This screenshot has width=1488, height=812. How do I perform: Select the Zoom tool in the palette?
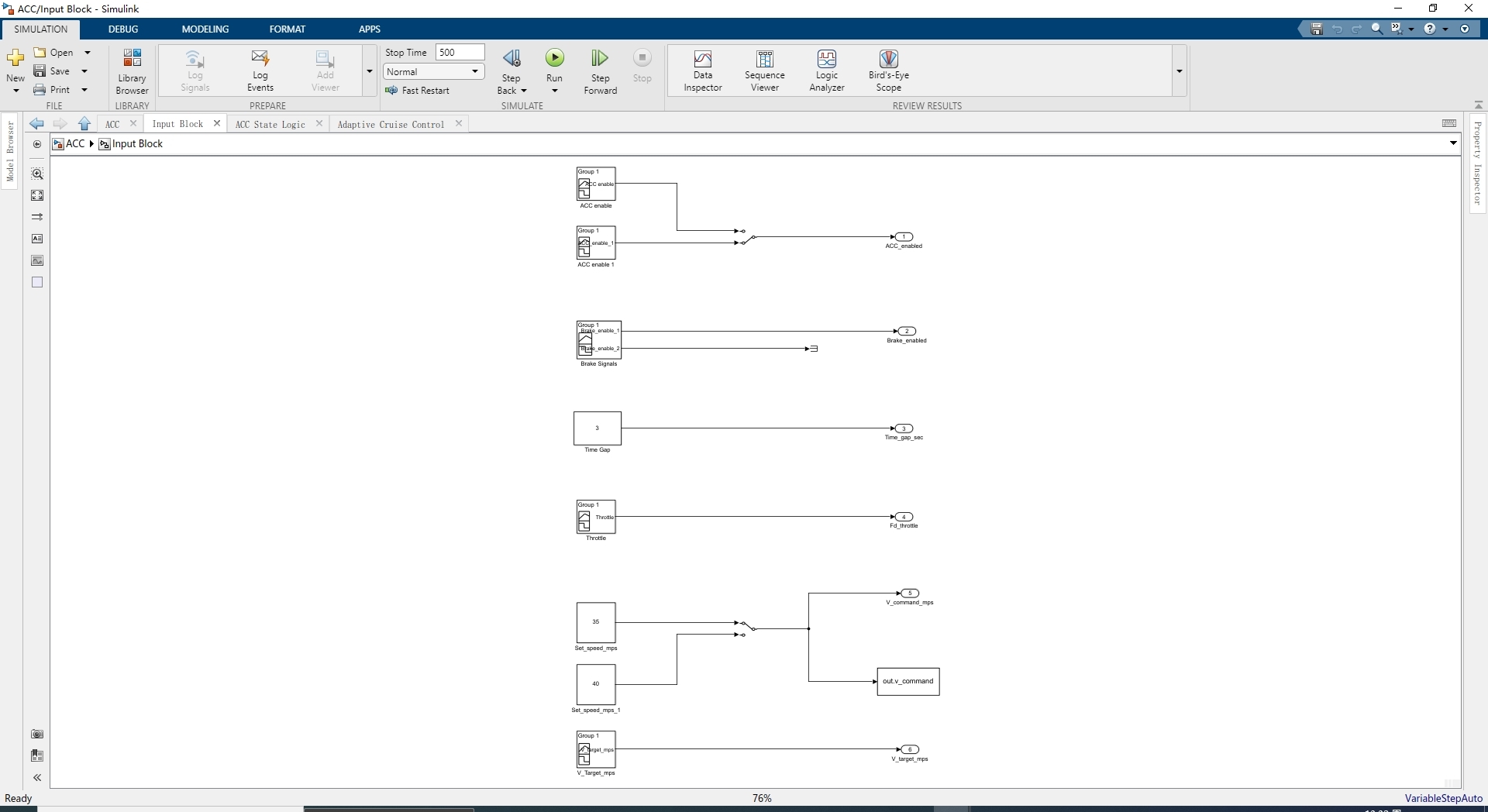(37, 174)
